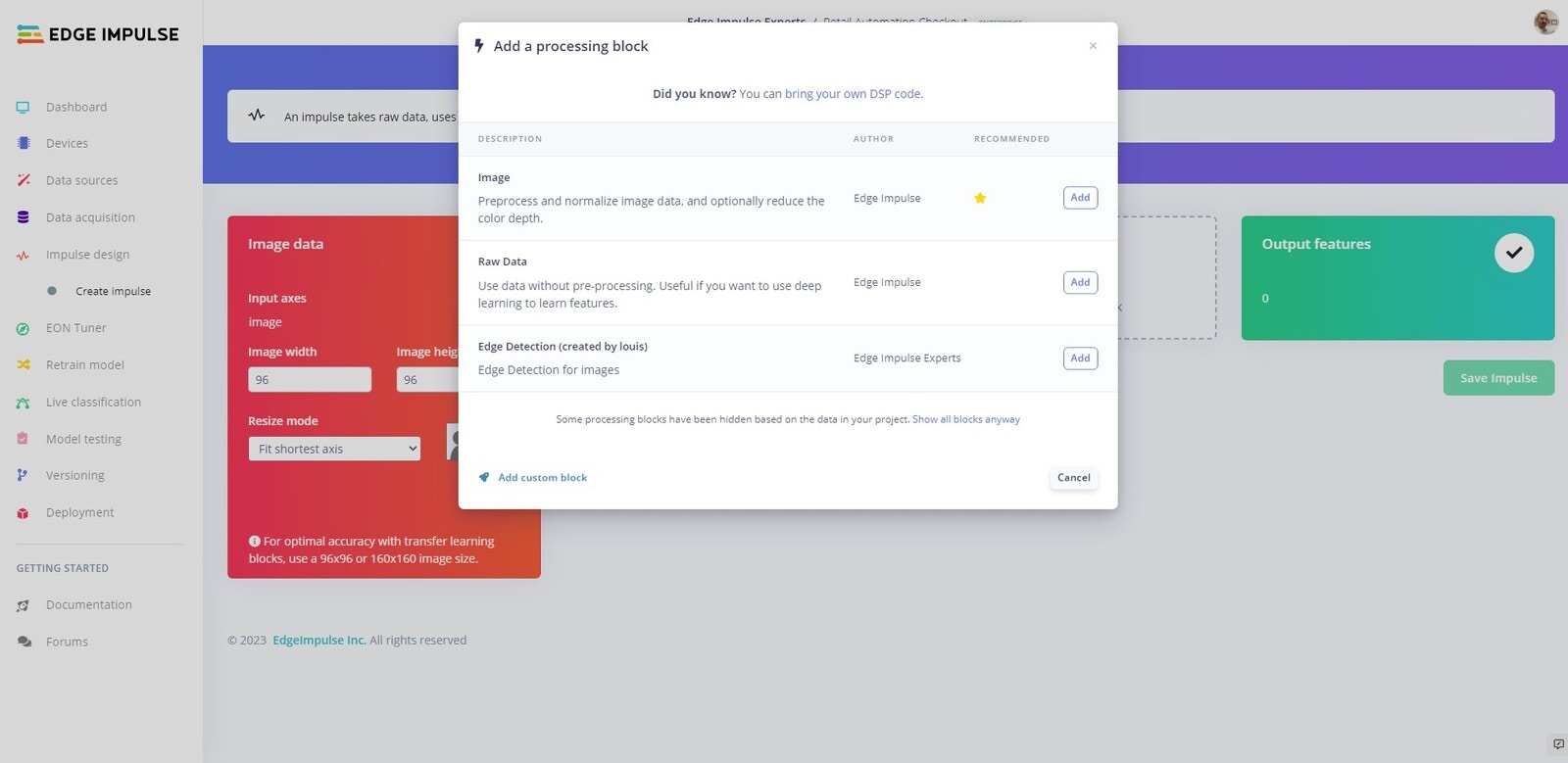
Task: Open Live classification menu item
Action: (x=93, y=403)
